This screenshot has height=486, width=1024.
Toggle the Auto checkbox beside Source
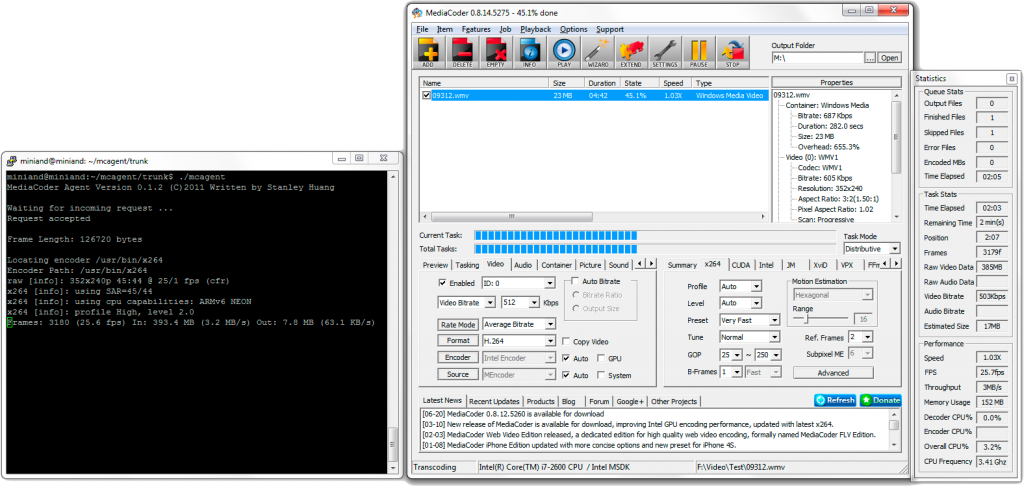pyautogui.click(x=566, y=376)
